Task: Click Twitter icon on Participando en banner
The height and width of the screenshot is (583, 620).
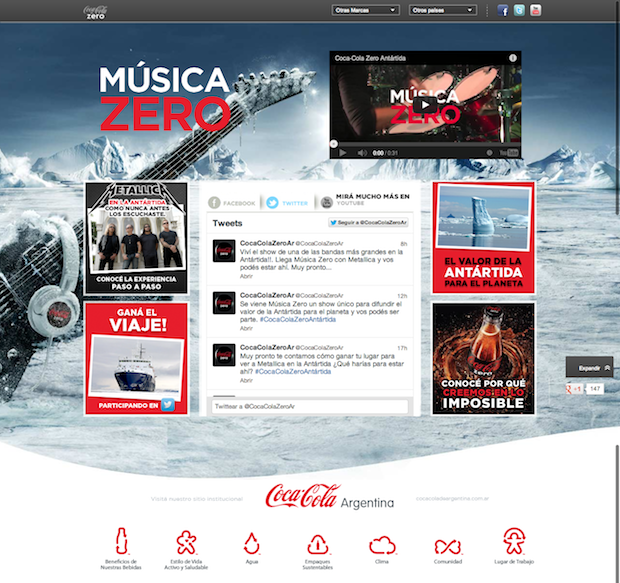Action: [168, 405]
